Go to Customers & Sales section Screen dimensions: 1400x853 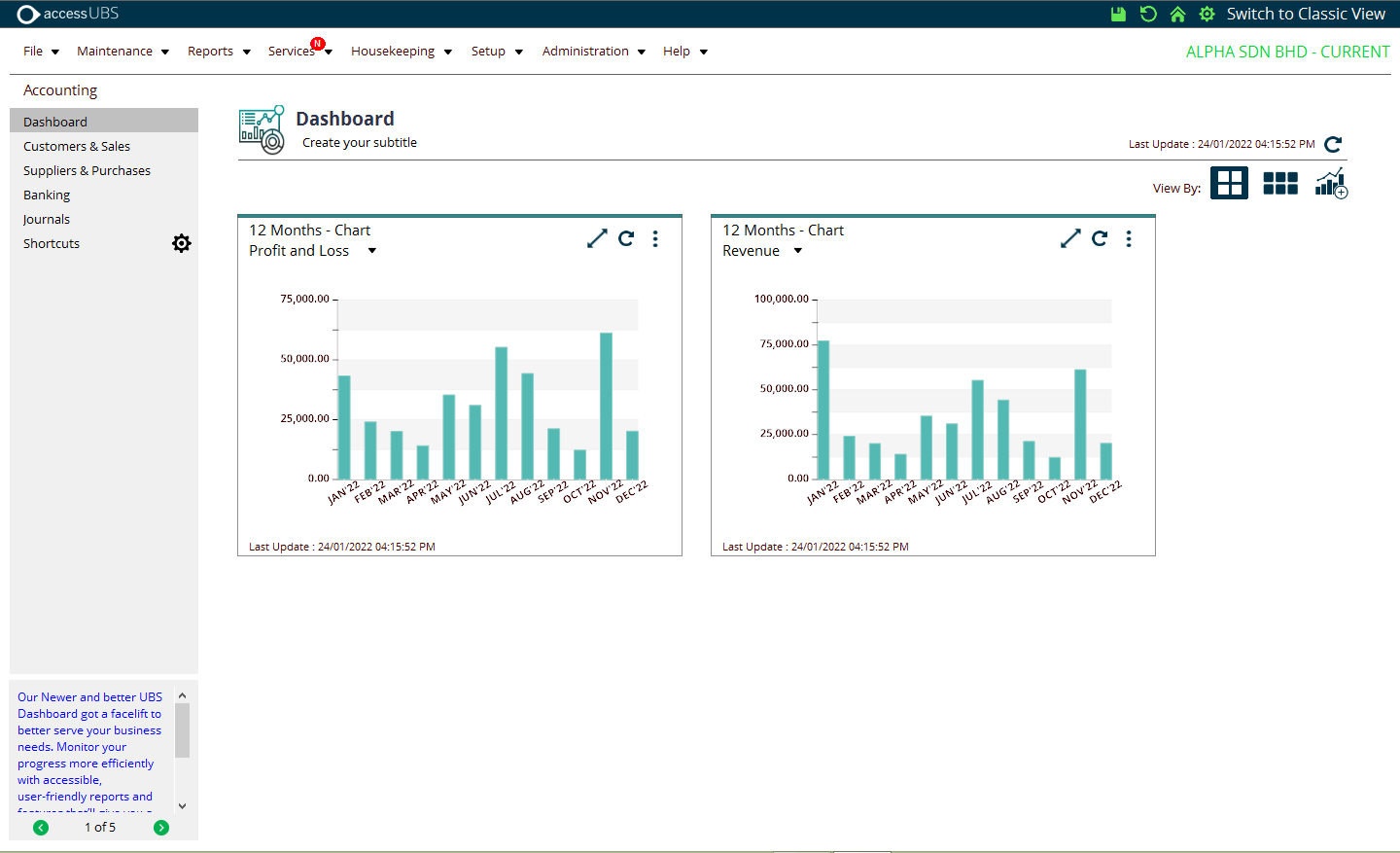coord(77,146)
